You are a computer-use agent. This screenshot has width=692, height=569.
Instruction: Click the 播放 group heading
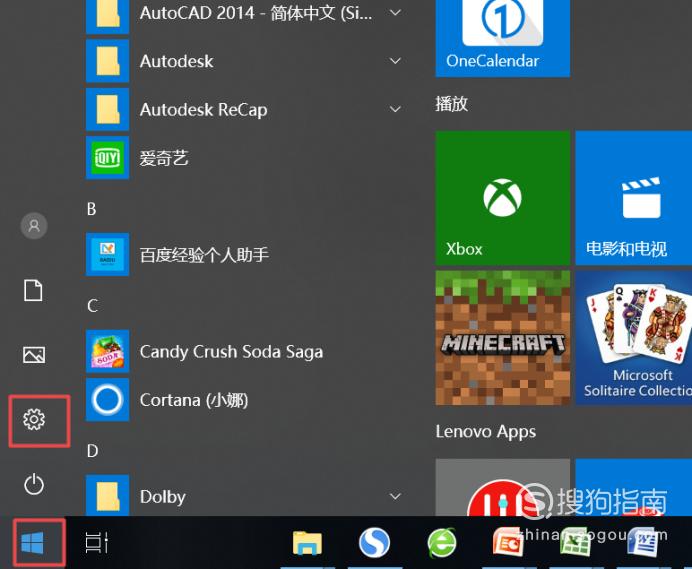451,104
